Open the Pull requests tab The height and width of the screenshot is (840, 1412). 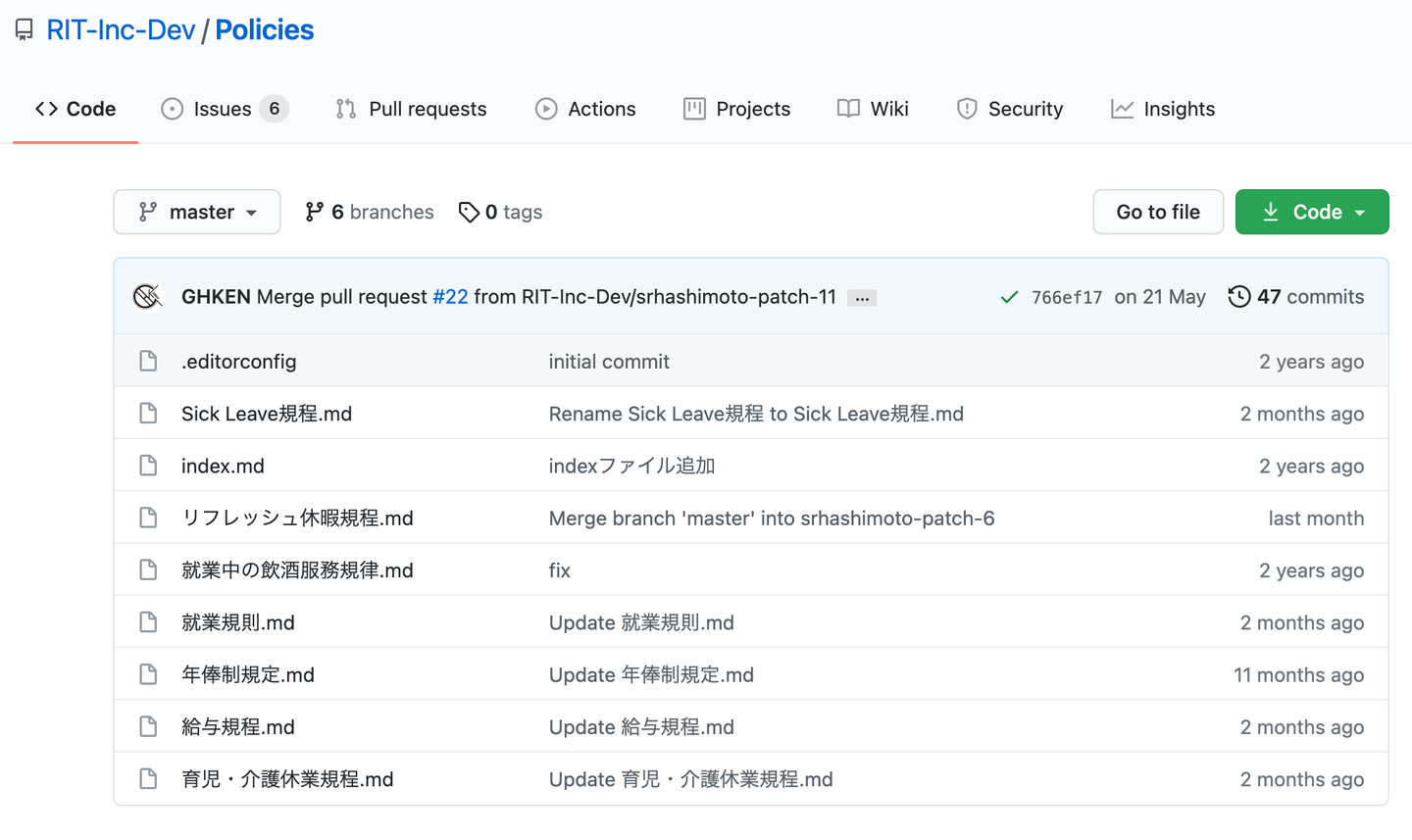coord(411,109)
